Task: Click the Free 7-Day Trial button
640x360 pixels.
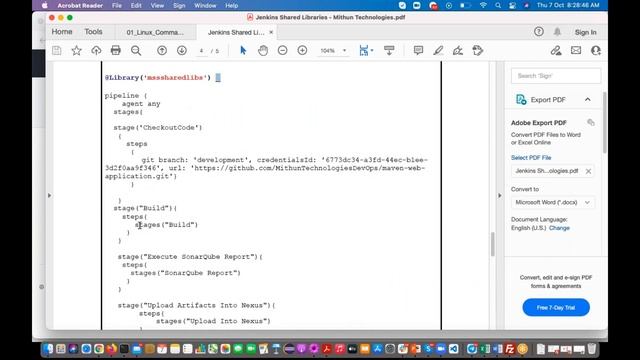Action: [x=556, y=307]
